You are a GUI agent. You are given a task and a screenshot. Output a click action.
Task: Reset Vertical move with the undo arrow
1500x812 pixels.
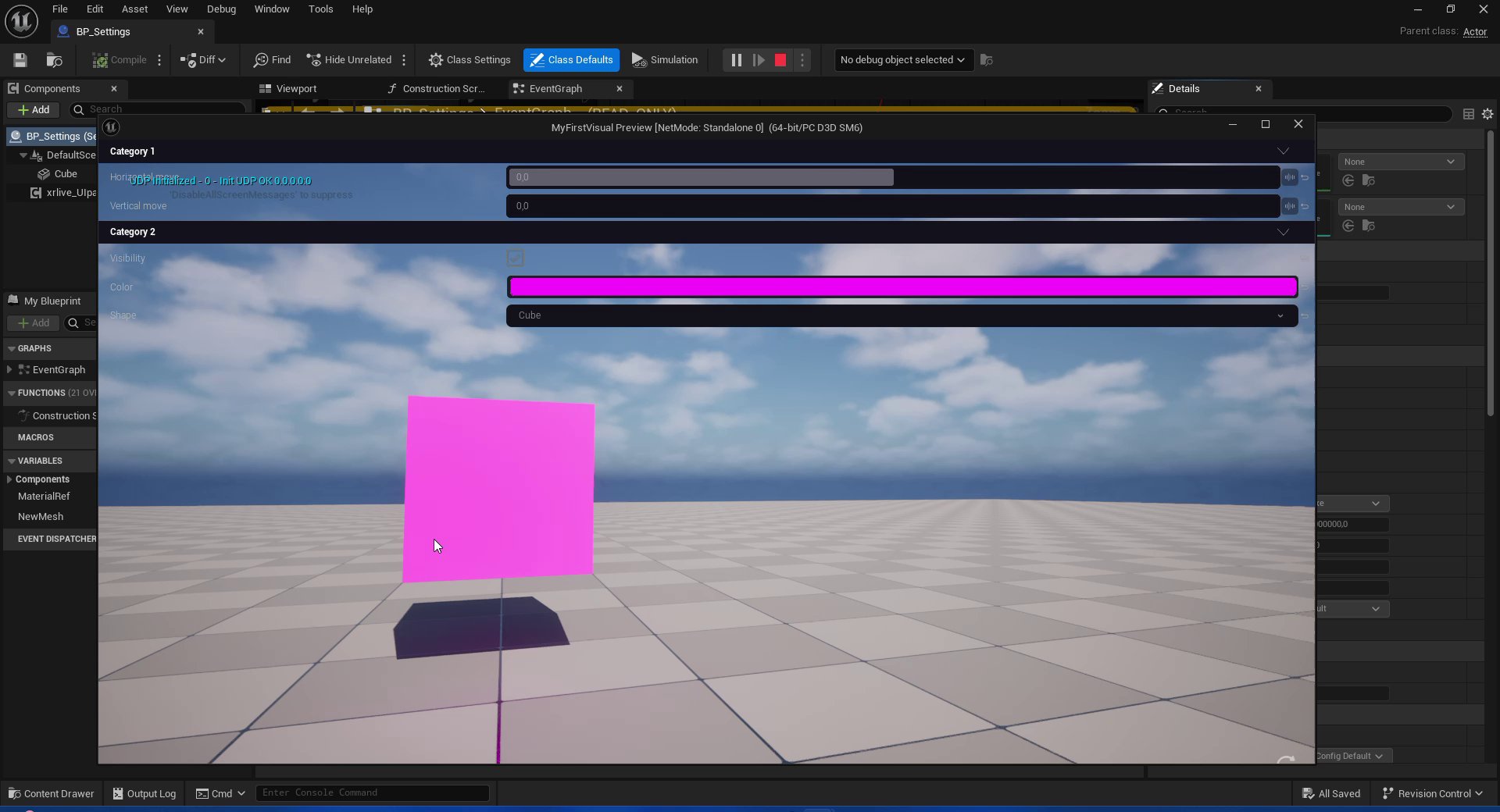tap(1305, 207)
